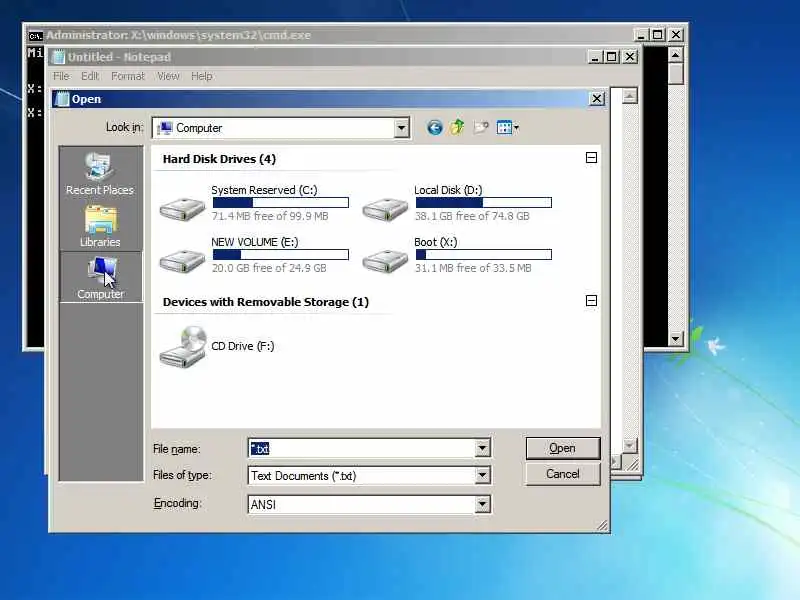Open Notepad Edit menu
This screenshot has height=600, width=800.
90,76
